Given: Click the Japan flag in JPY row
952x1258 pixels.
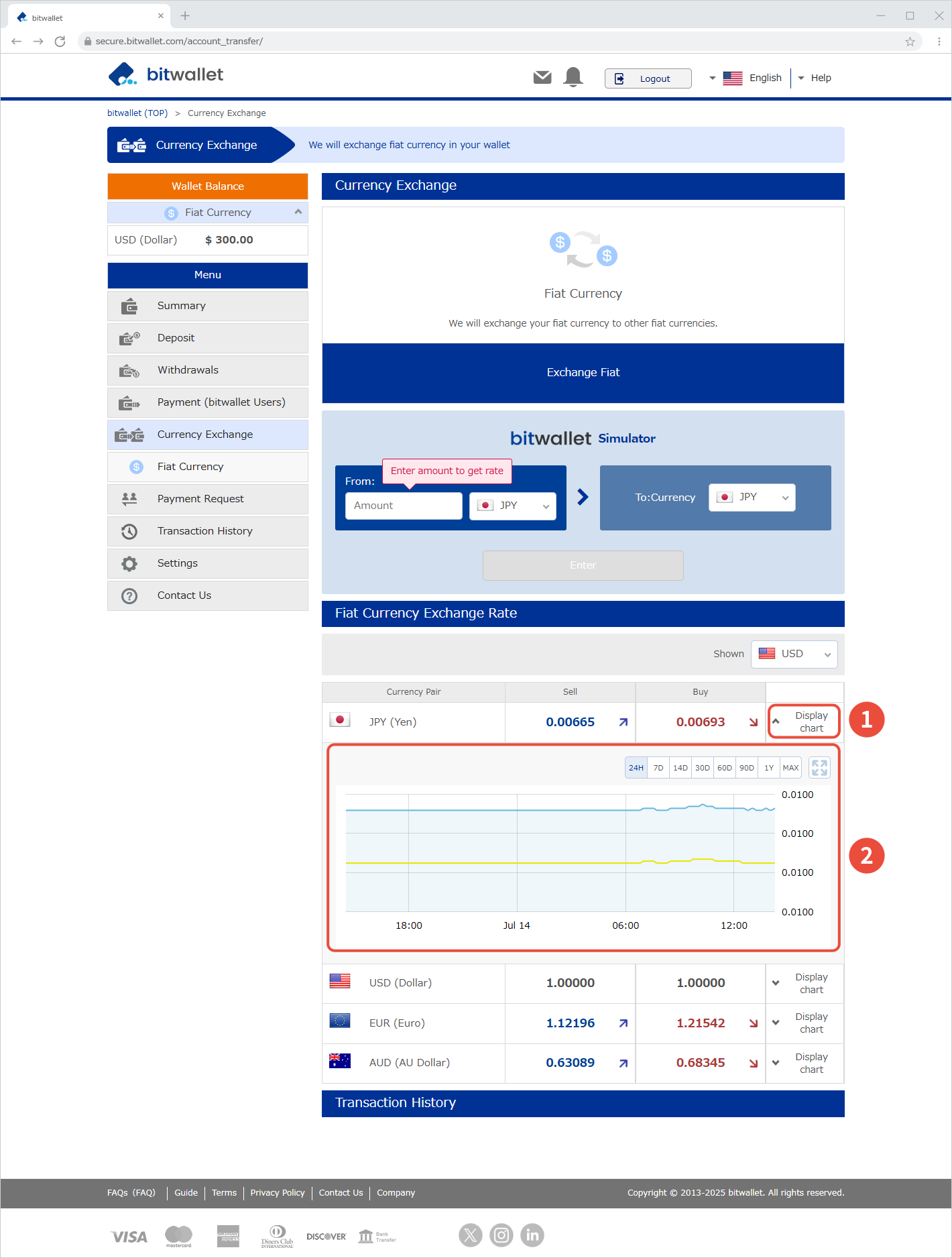Looking at the screenshot, I should [340, 720].
